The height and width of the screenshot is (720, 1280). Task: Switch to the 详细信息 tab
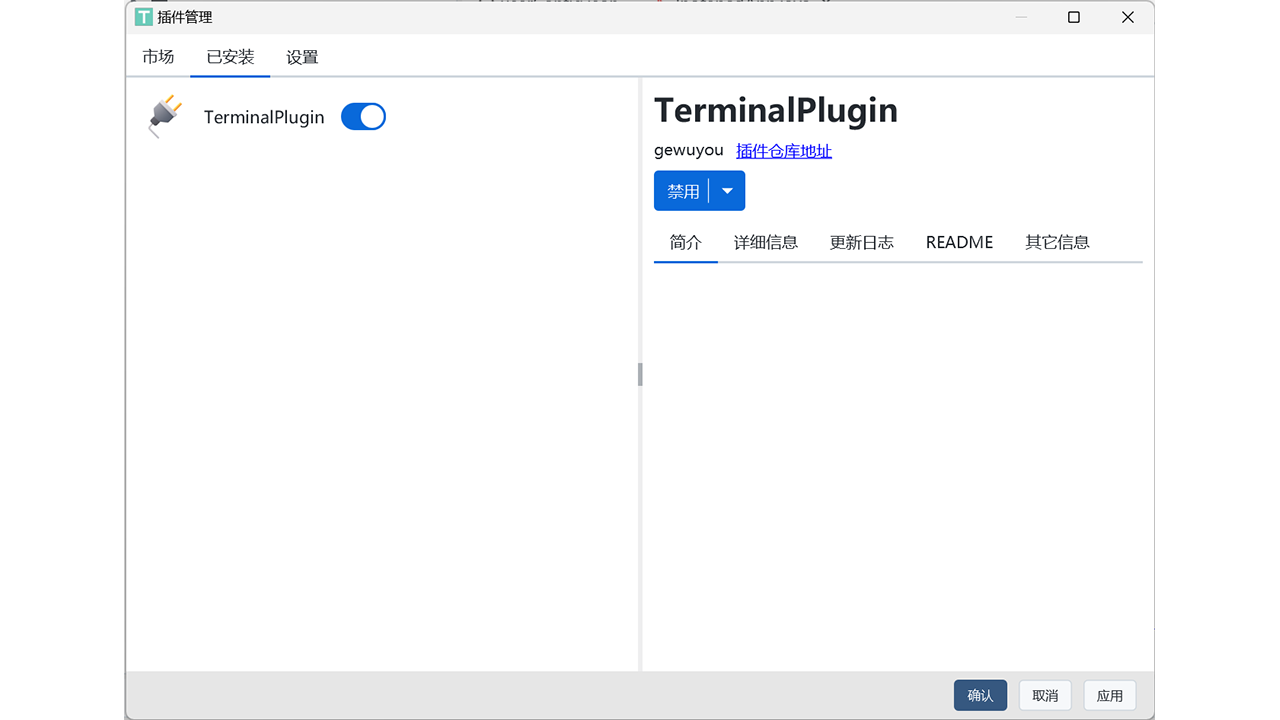click(x=765, y=242)
